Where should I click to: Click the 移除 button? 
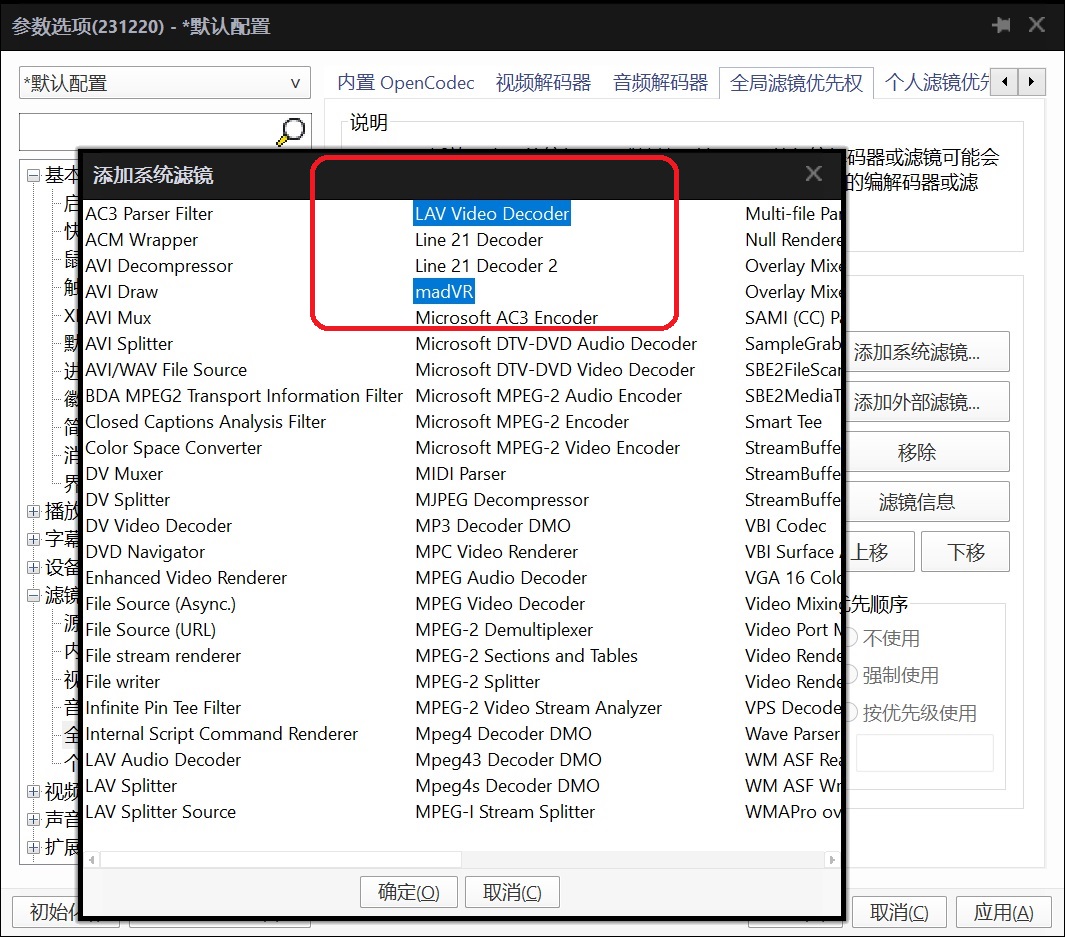tap(926, 452)
